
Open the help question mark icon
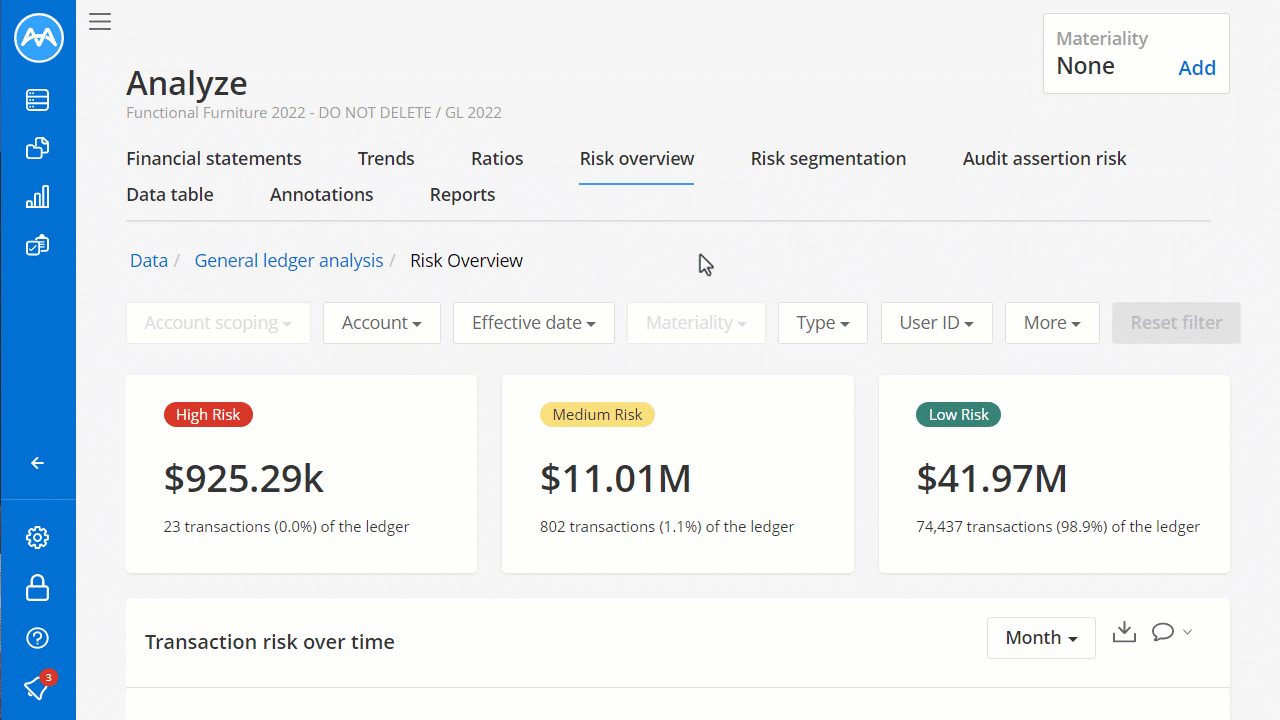[x=38, y=638]
